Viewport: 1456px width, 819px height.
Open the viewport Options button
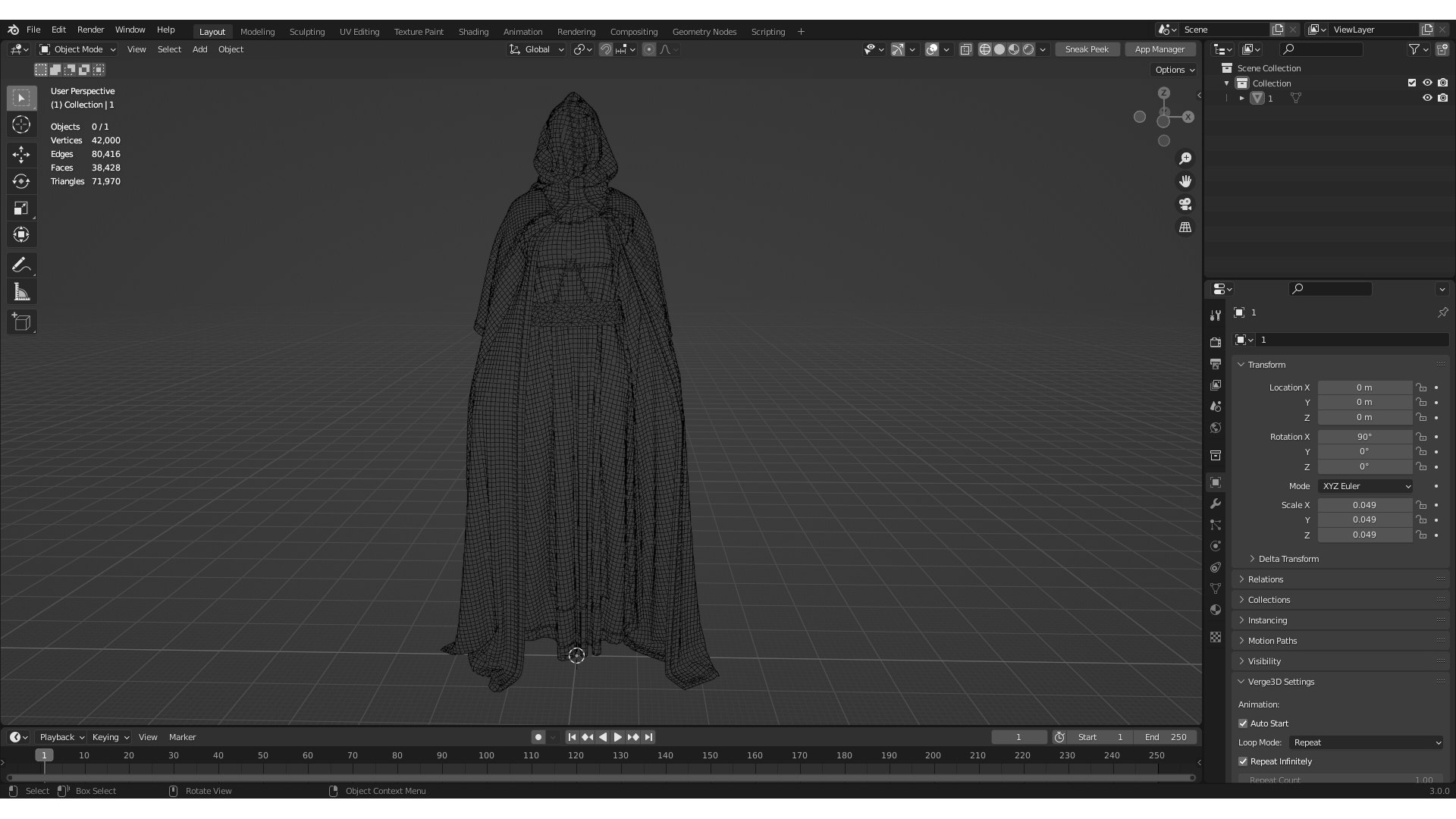(x=1174, y=70)
